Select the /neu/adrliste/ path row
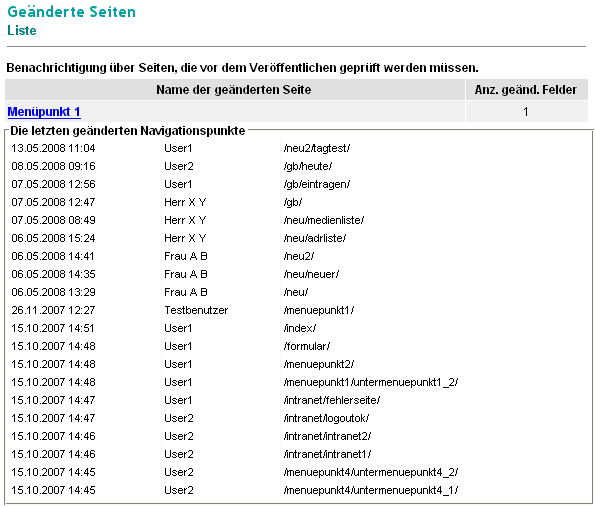Screen dimensions: 596x507 tap(314, 238)
